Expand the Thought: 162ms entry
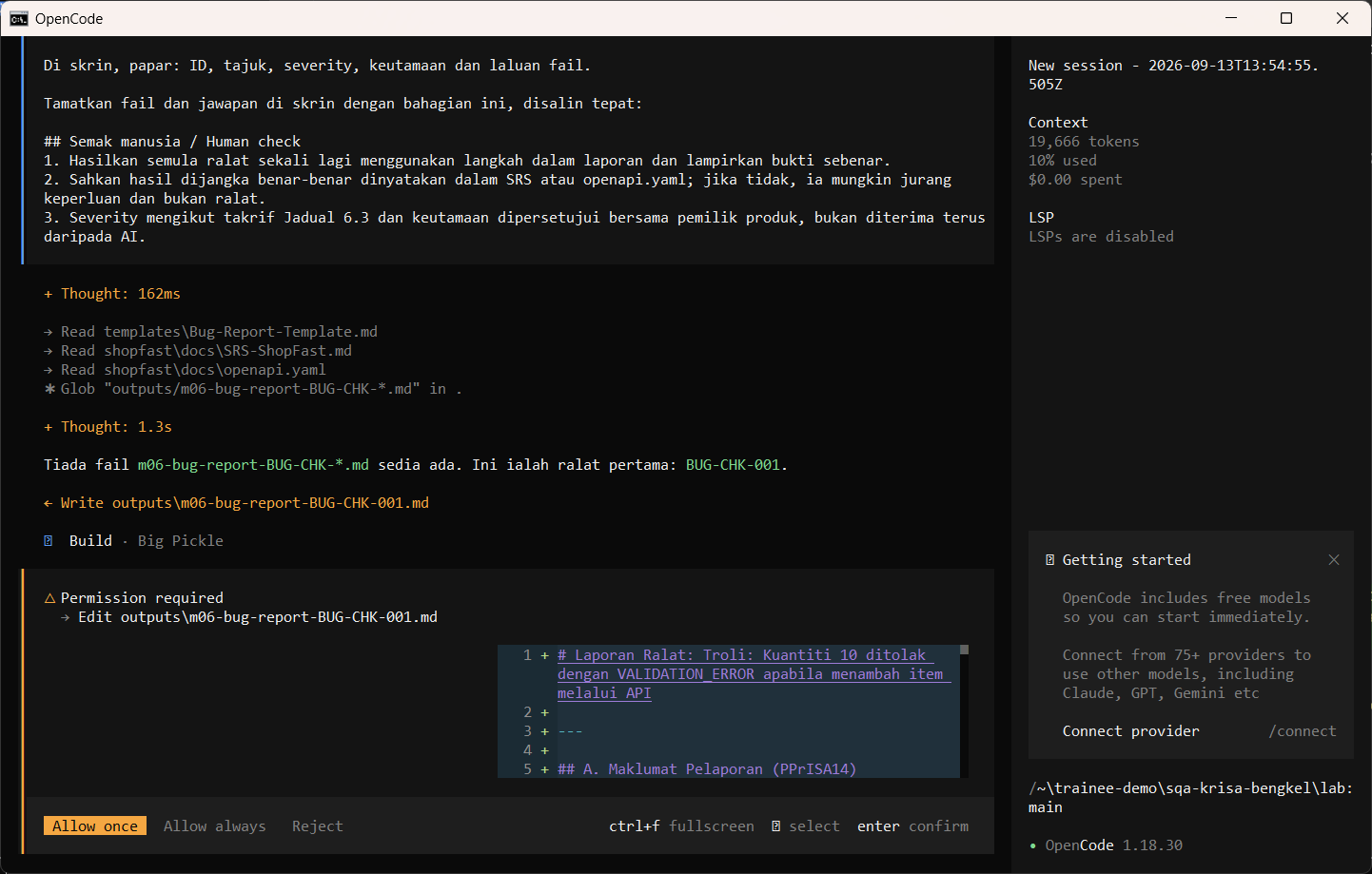Viewport: 1372px width, 874px height. (112, 293)
